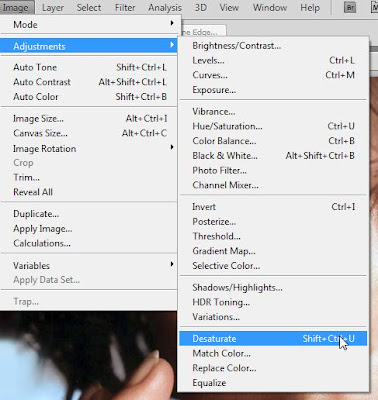Choose Auto Color
The height and width of the screenshot is (400, 378).
[x=89, y=96]
